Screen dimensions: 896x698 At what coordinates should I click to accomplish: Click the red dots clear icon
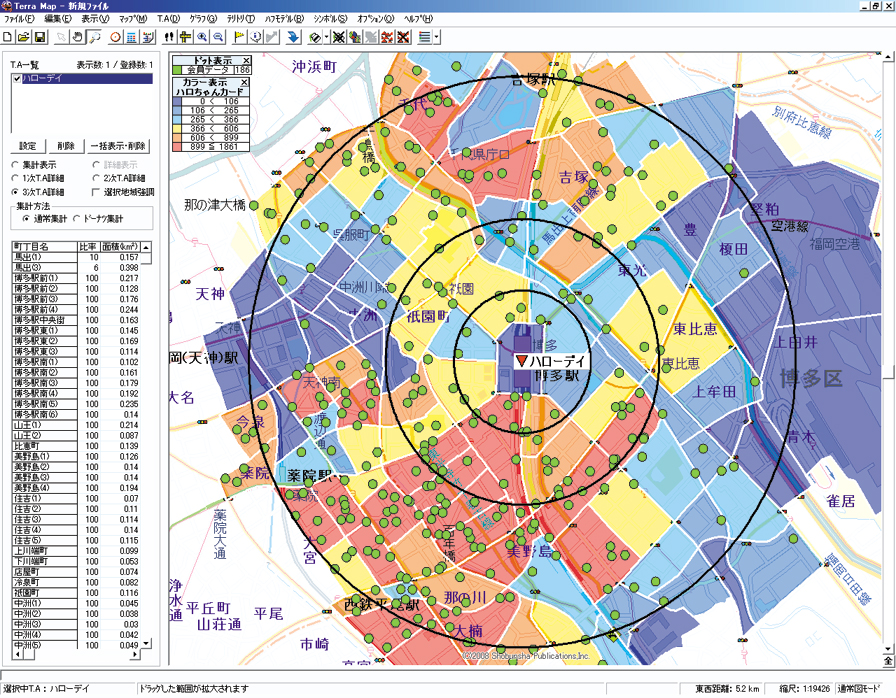[x=387, y=37]
